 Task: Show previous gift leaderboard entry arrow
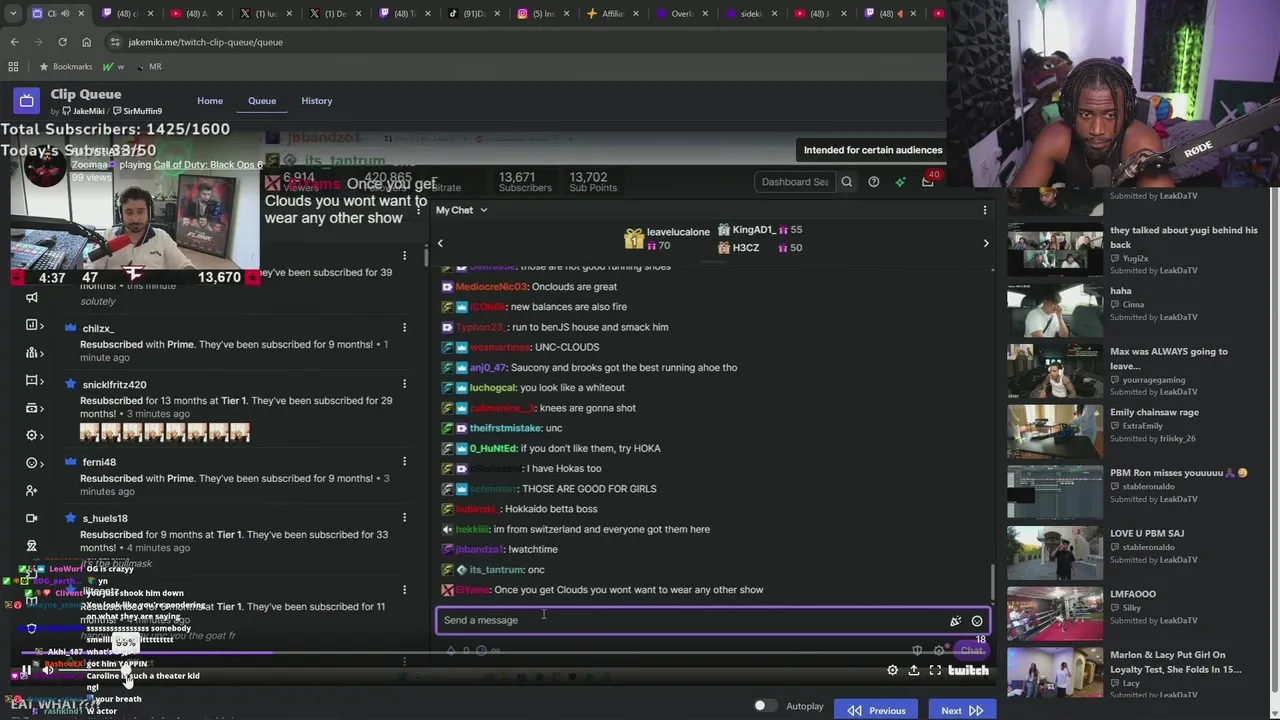pyautogui.click(x=440, y=243)
